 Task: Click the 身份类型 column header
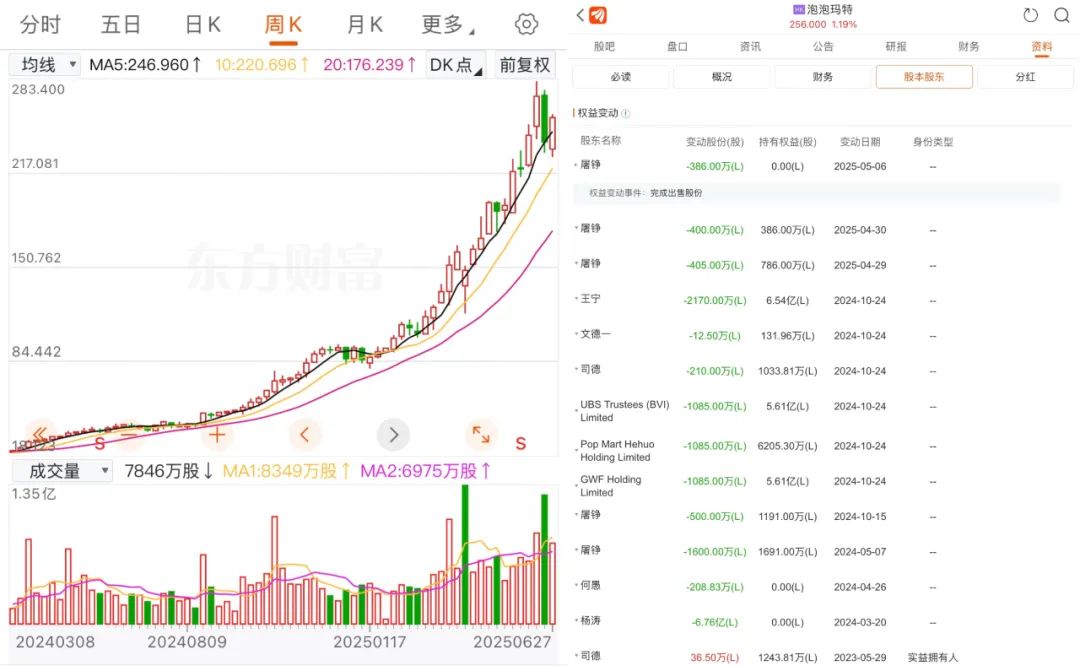933,142
